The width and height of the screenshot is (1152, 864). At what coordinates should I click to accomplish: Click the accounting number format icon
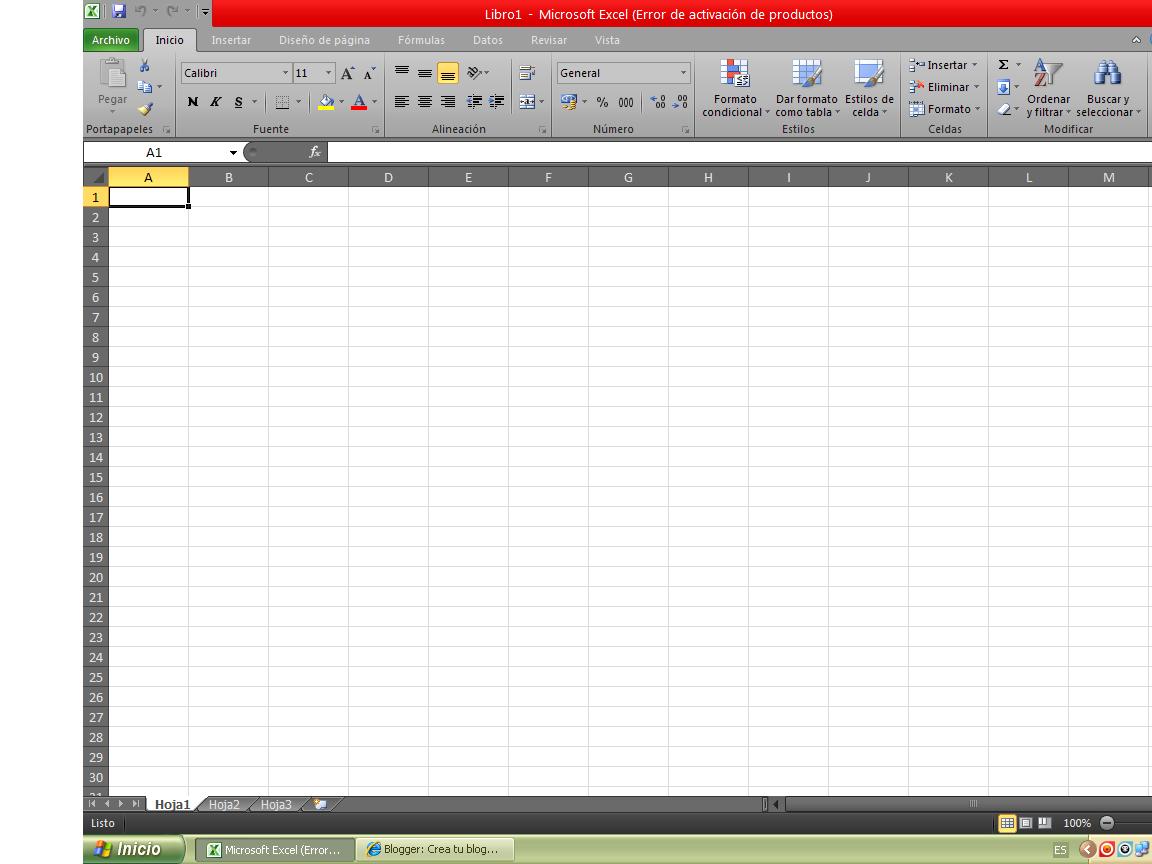coord(569,102)
